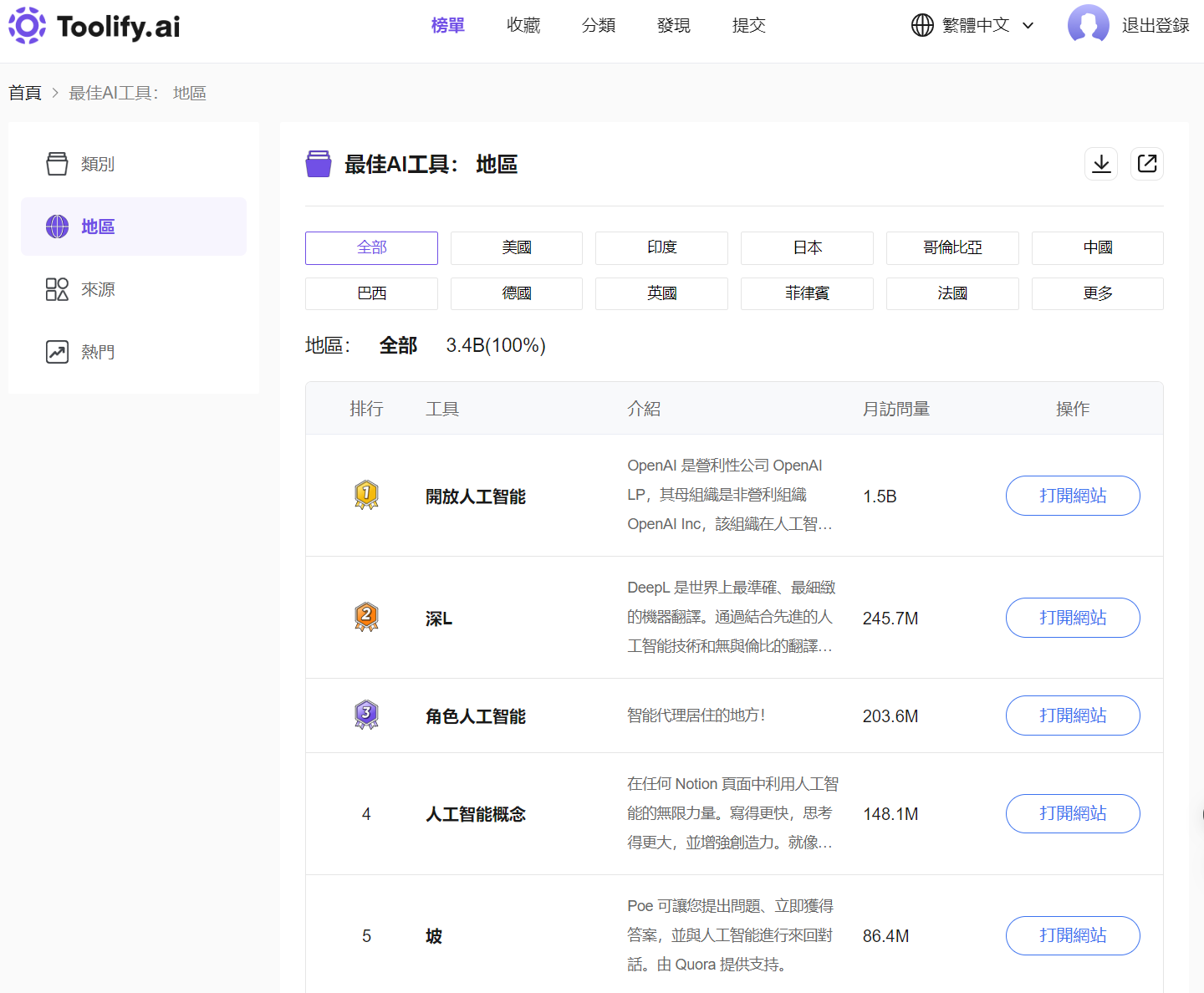
Task: Open the 熱門 trending sidebar section
Action: [57, 352]
